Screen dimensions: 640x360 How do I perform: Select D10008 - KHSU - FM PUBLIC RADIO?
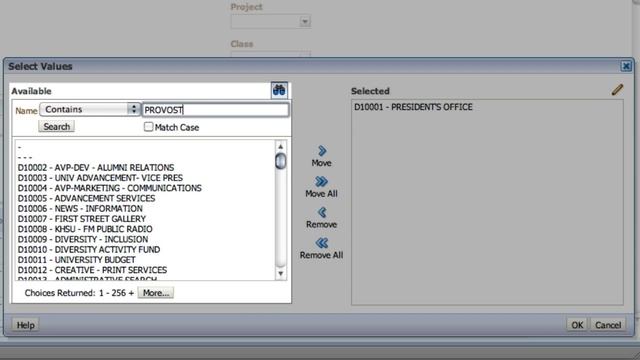[x=85, y=229]
